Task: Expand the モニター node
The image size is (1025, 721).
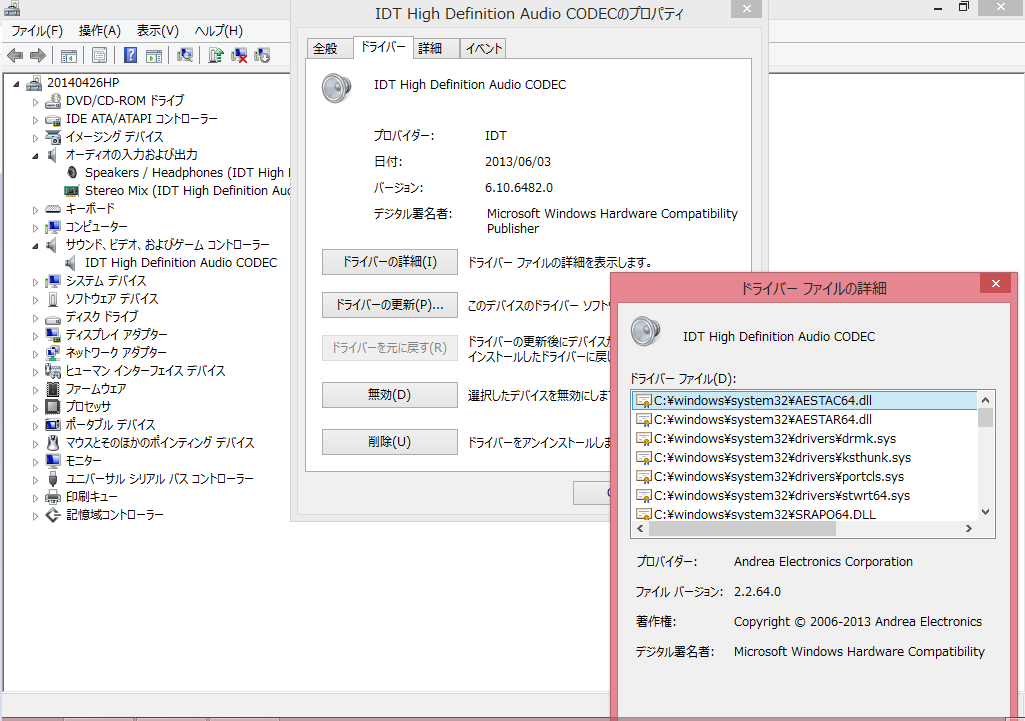Action: 35,462
